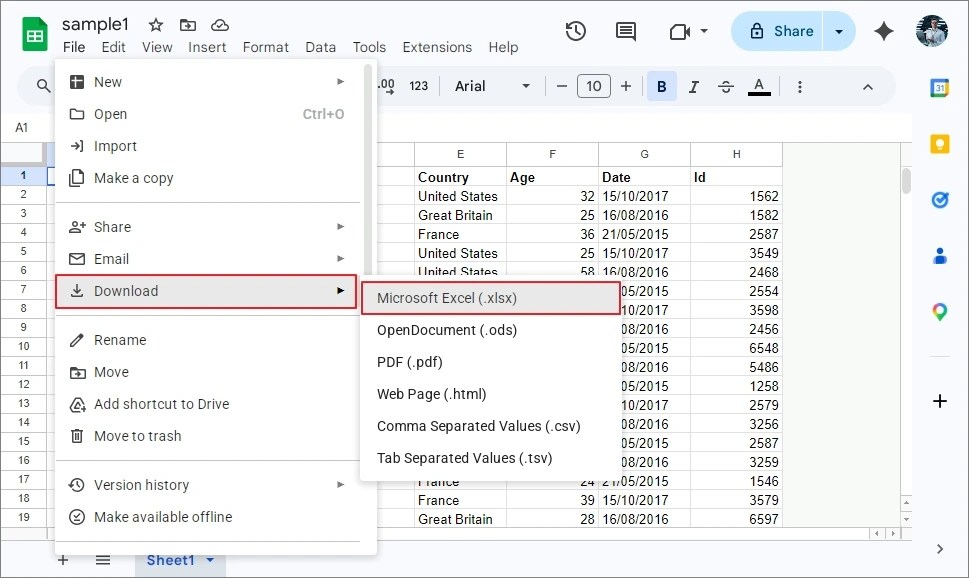This screenshot has height=578, width=969.
Task: Select Make a copy in File menu
Action: [207, 178]
